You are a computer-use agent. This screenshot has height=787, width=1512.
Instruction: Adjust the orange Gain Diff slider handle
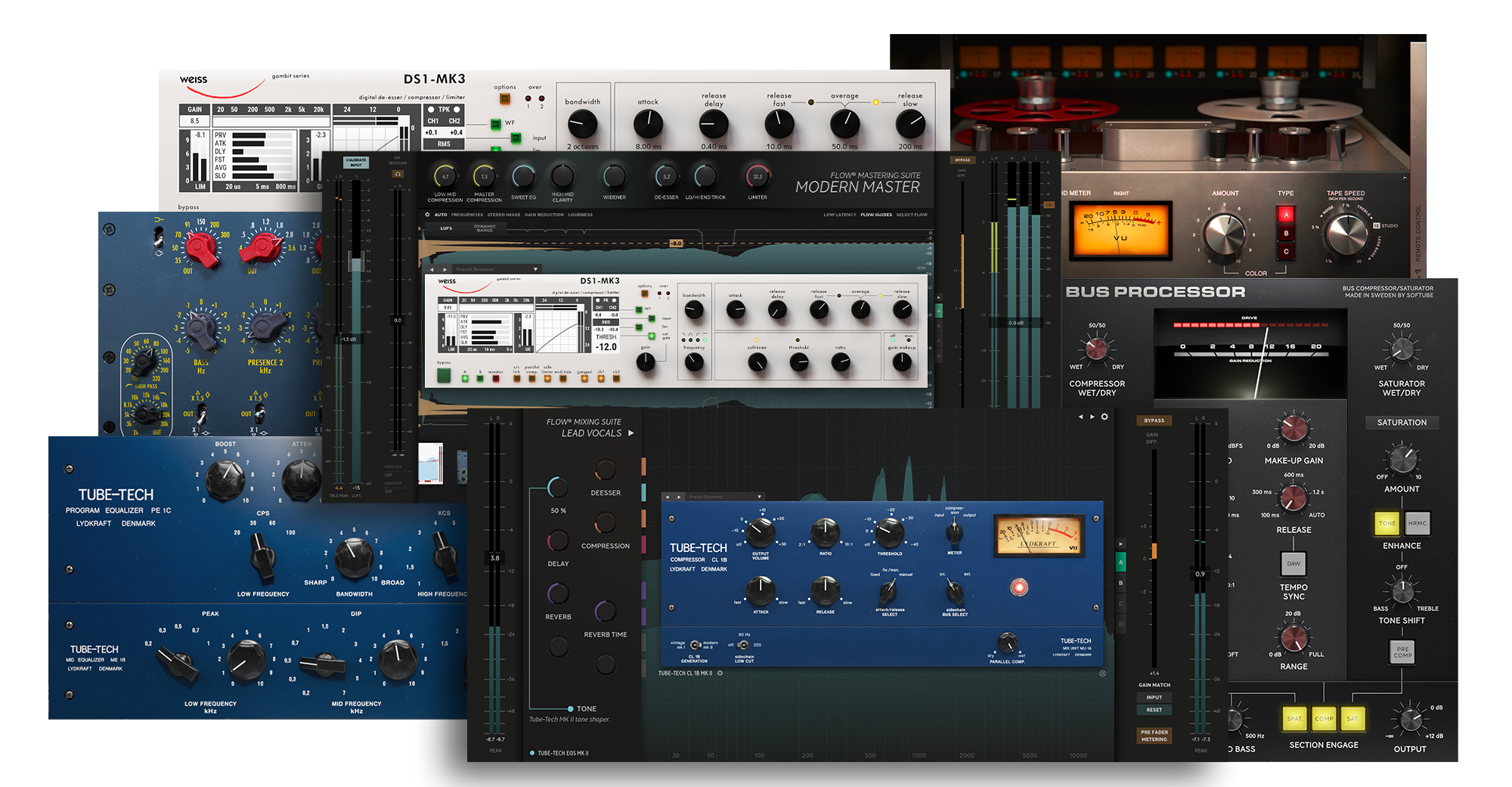(x=1154, y=550)
